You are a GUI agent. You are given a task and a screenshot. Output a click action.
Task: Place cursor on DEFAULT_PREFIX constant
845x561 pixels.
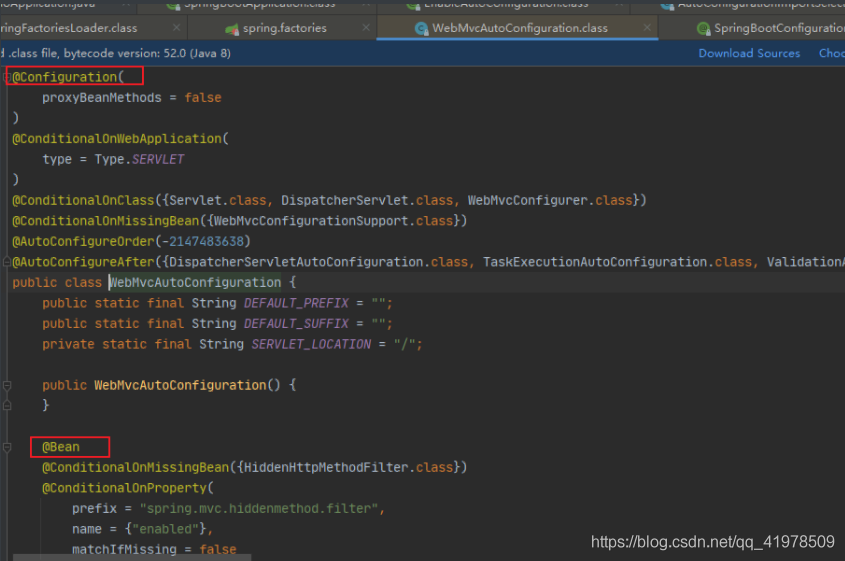pos(298,303)
